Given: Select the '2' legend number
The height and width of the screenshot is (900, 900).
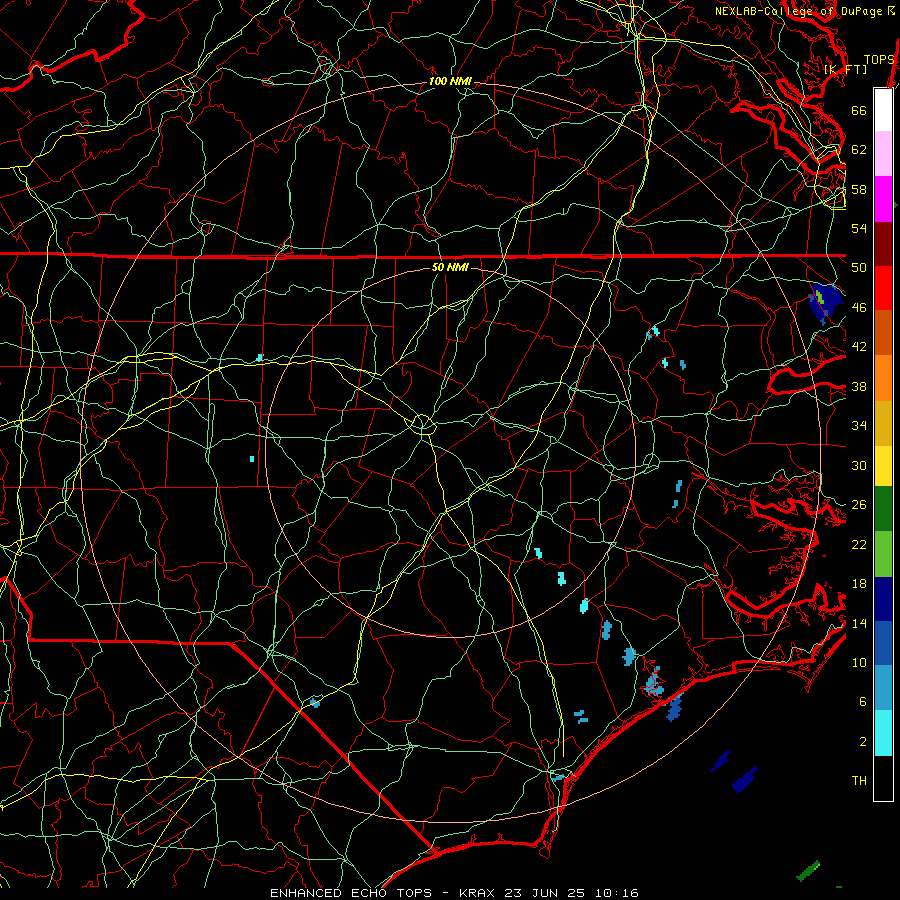Looking at the screenshot, I should 863,742.
